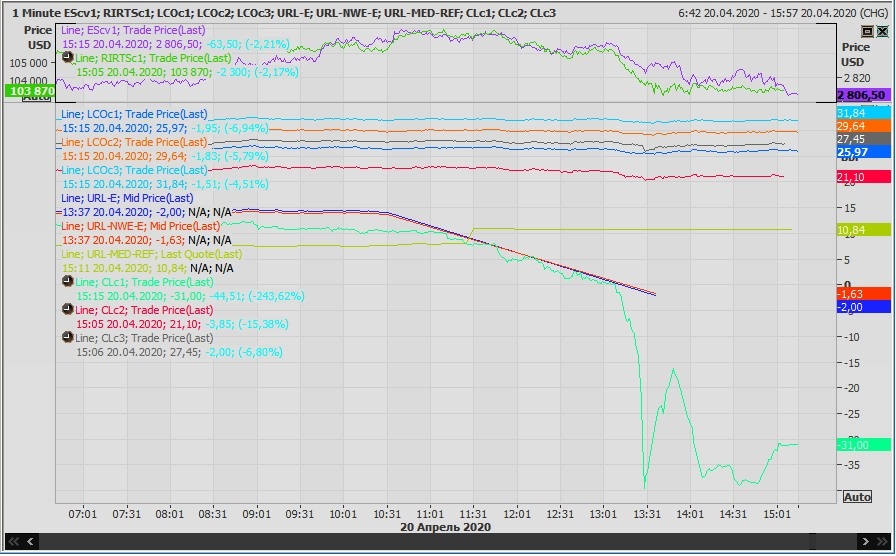The height and width of the screenshot is (556, 896).
Task: Click the -35 price axis tick label
Action: point(853,465)
